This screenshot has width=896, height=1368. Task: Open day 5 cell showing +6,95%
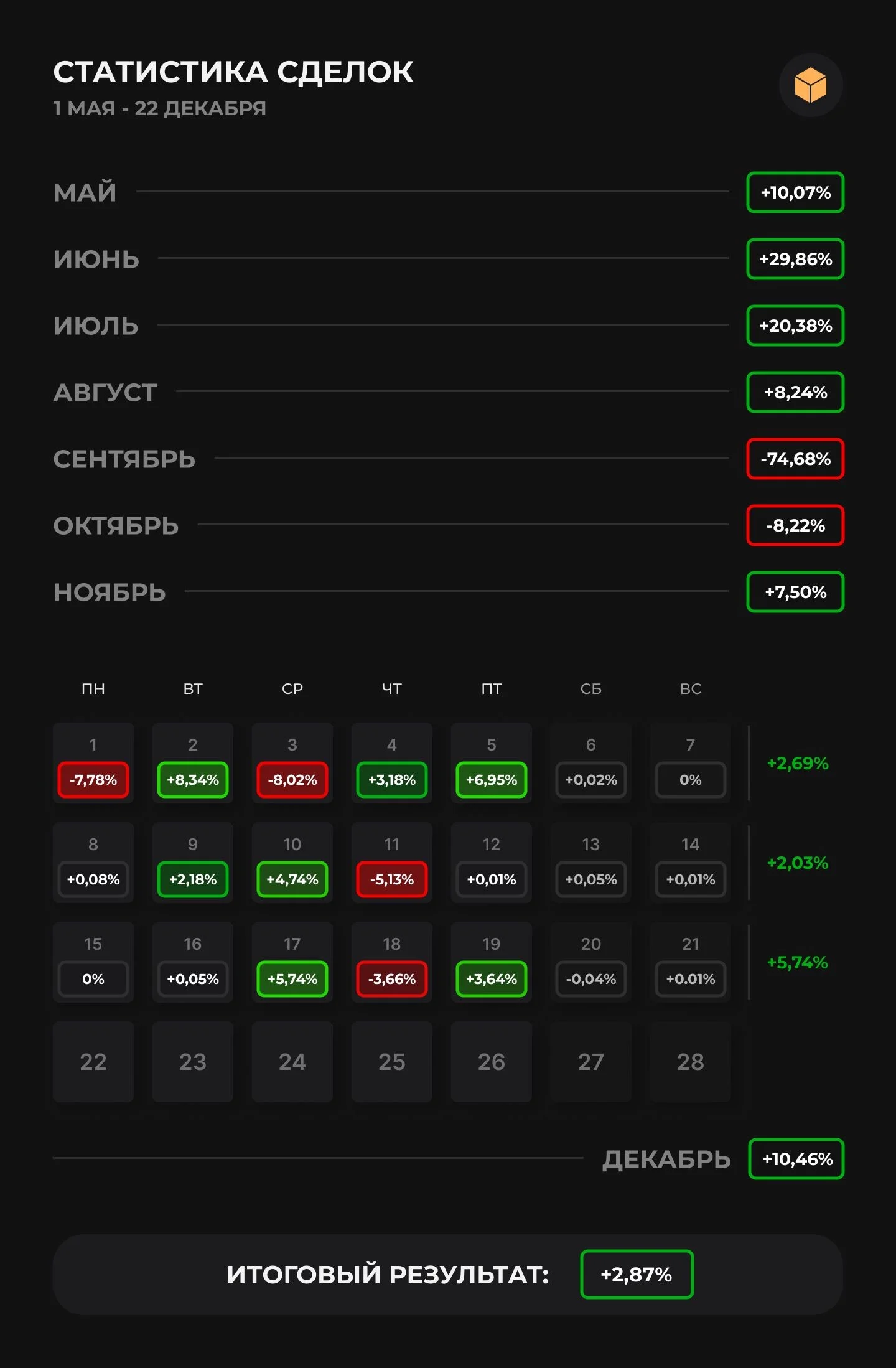492,763
